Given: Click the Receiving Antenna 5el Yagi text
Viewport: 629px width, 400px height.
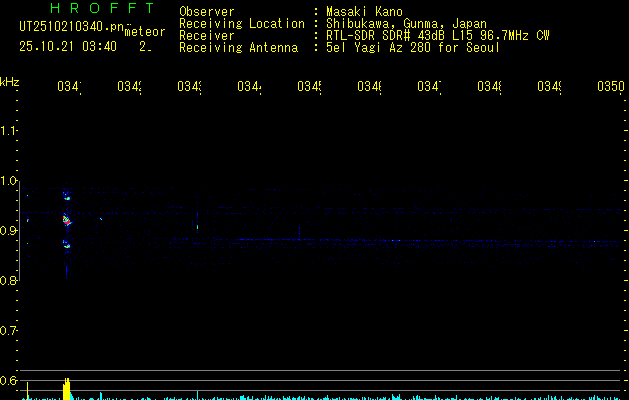Looking at the screenshot, I should tap(413, 48).
